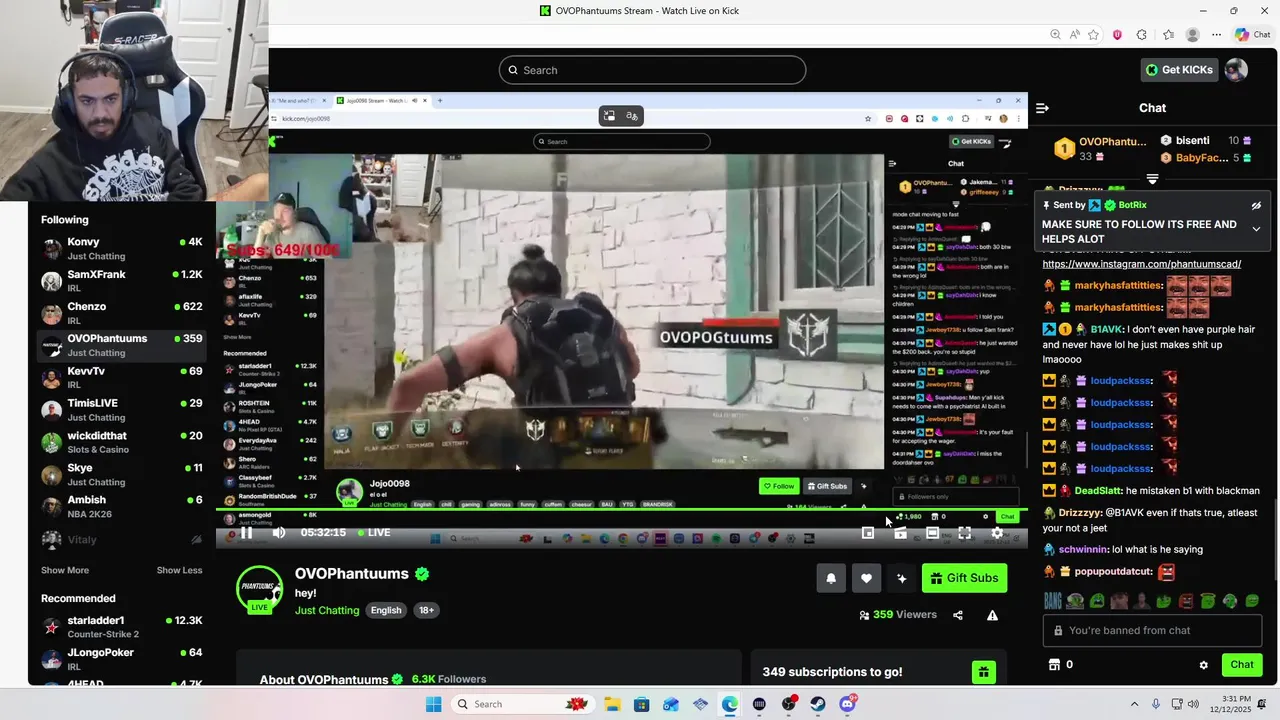This screenshot has height=720, width=1280.
Task: Open uBlock shield extension icon
Action: click(x=1117, y=35)
